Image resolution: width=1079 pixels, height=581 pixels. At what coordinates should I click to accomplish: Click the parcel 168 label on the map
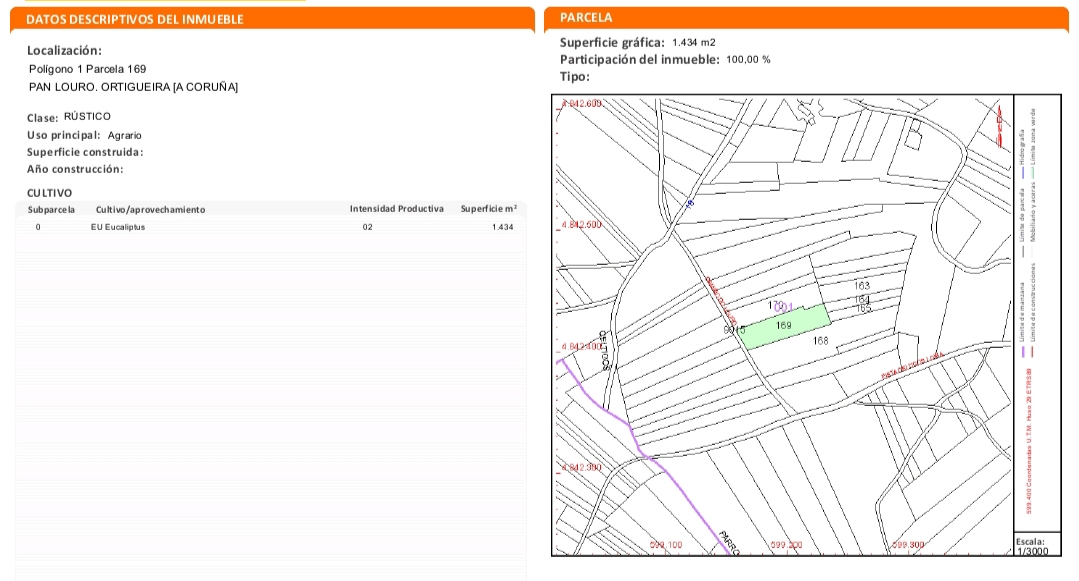click(x=821, y=342)
